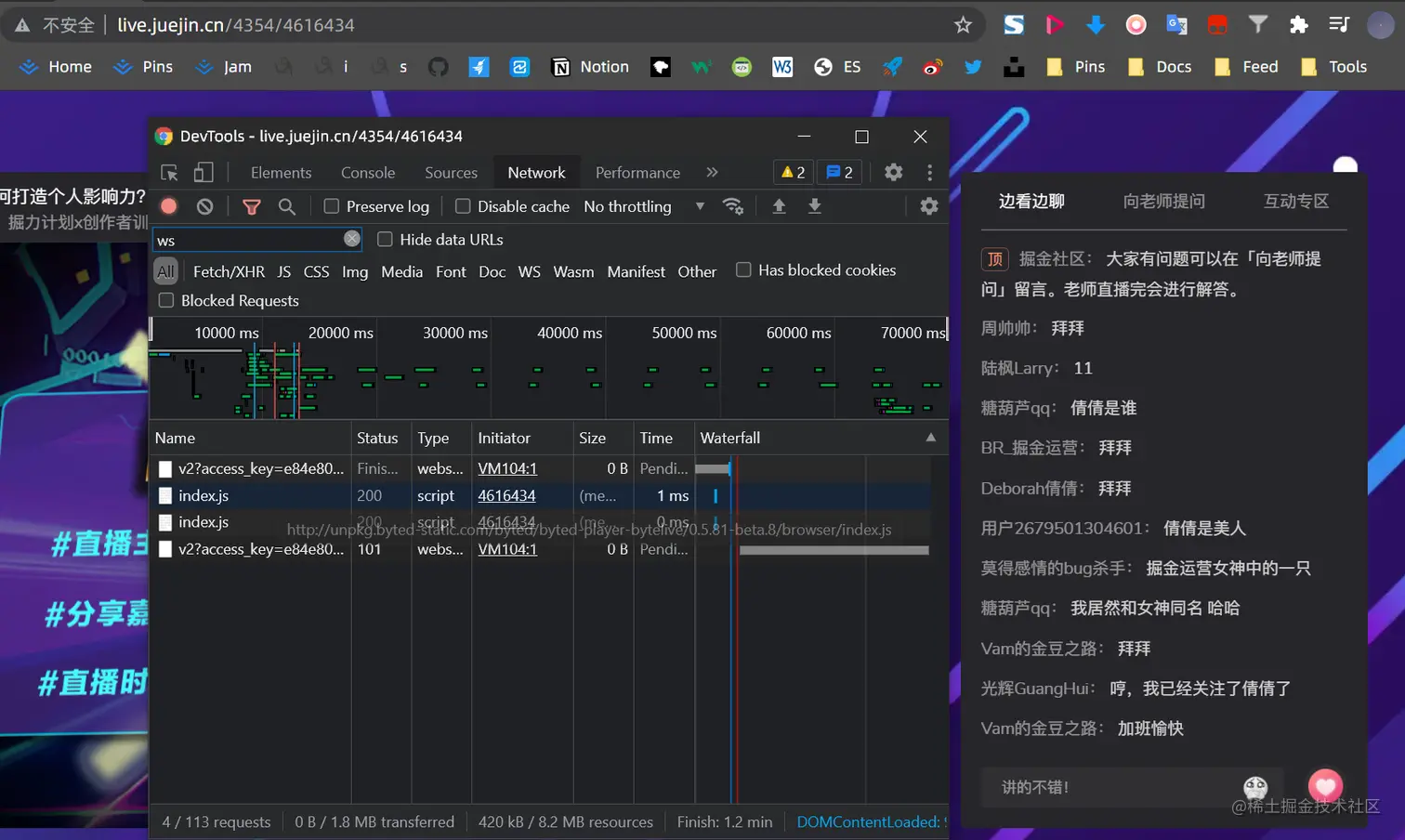Viewport: 1405px width, 840px height.
Task: Filter requests by Fetch/XHR
Action: coord(229,271)
